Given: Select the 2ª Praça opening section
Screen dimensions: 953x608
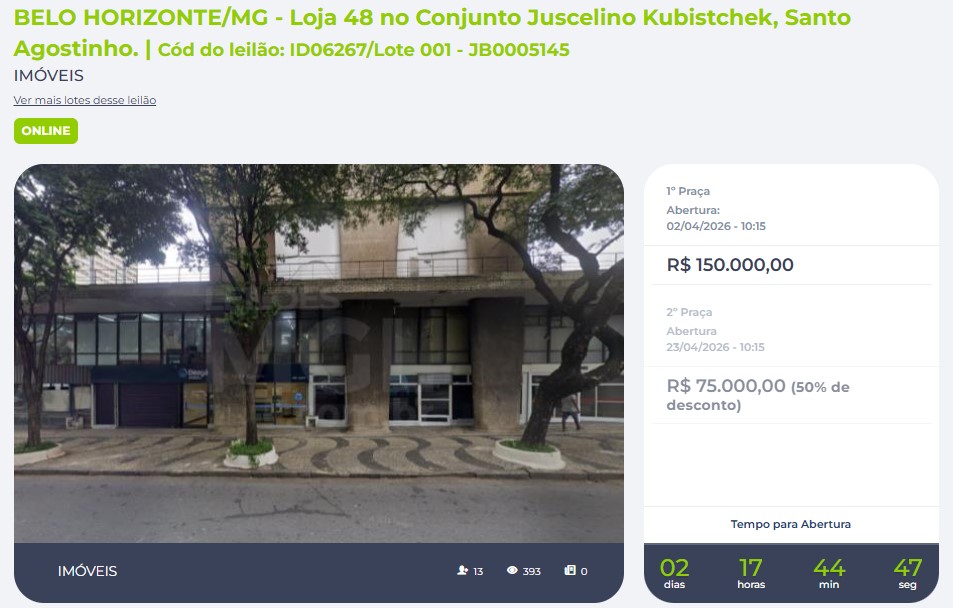Looking at the screenshot, I should pos(791,330).
